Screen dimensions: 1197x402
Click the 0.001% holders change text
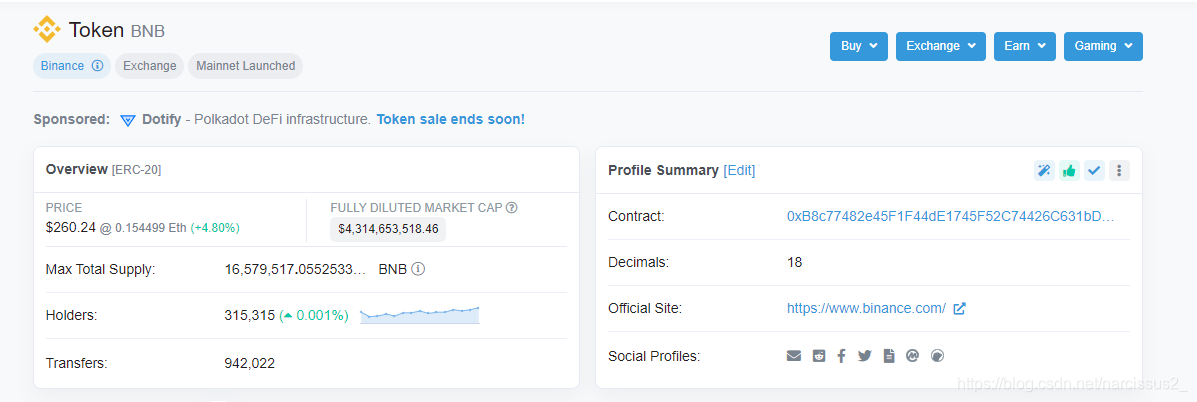pos(314,316)
